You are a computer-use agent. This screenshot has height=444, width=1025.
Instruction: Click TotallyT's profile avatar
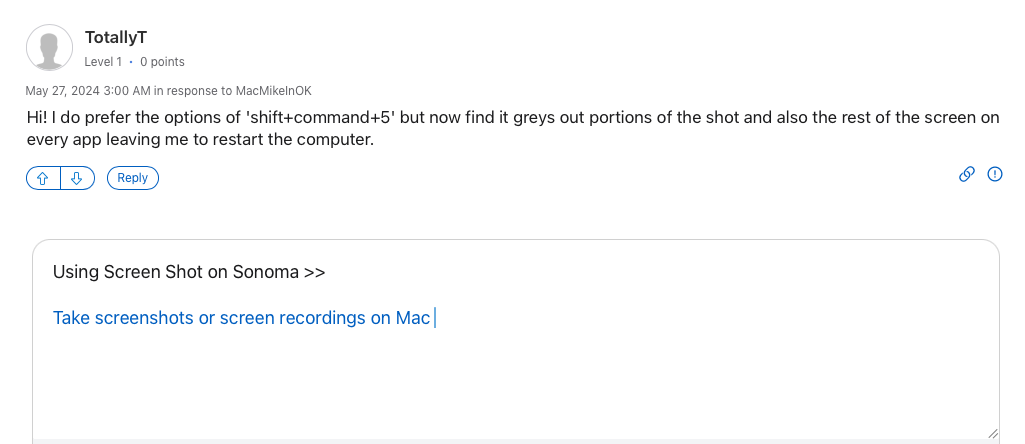click(49, 48)
